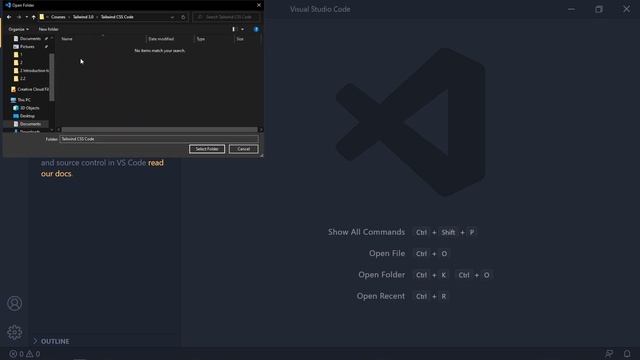Select This PC in the navigation tree
The width and height of the screenshot is (640, 360).
tap(21, 100)
